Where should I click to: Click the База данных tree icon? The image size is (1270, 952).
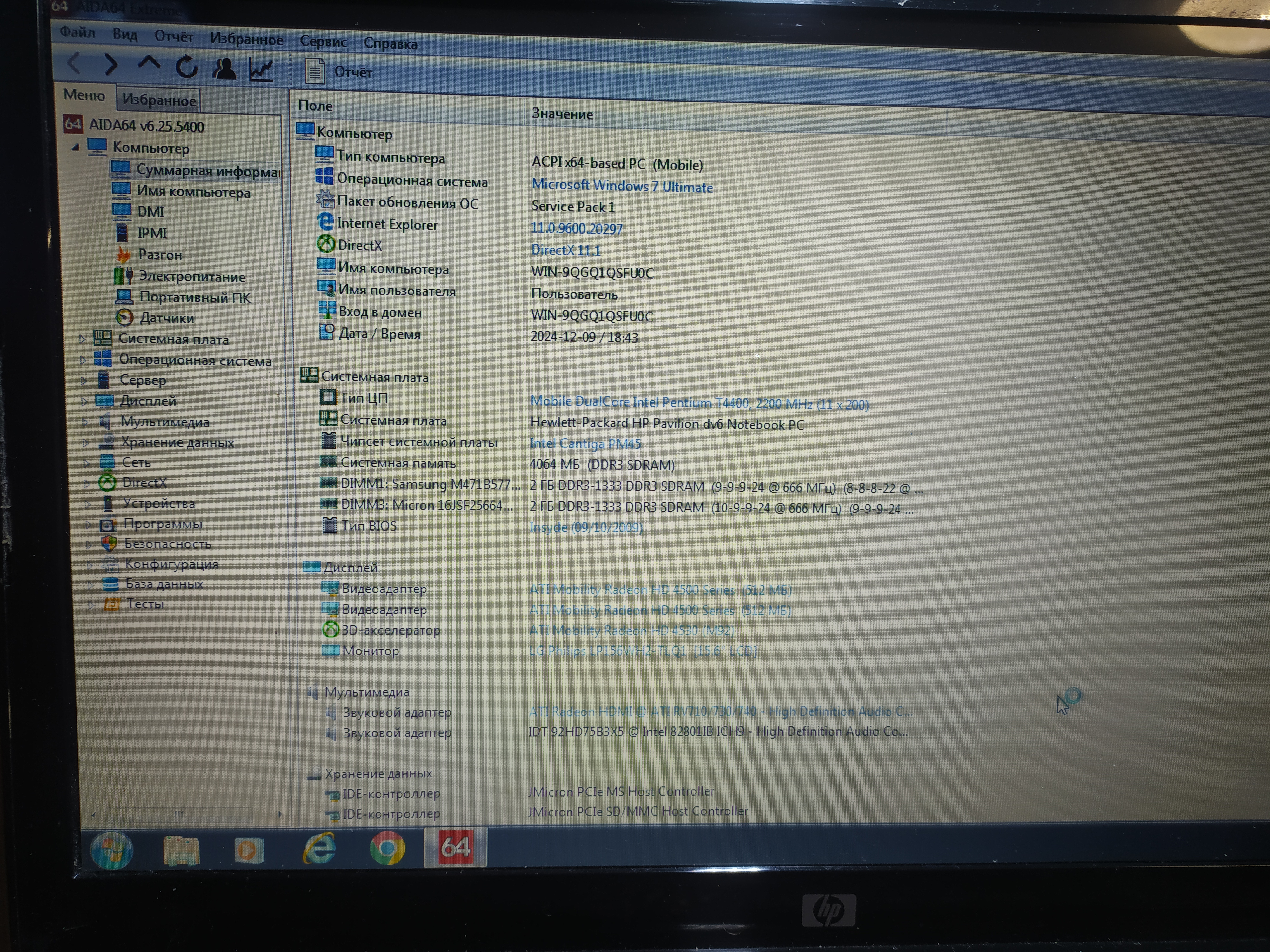(110, 584)
